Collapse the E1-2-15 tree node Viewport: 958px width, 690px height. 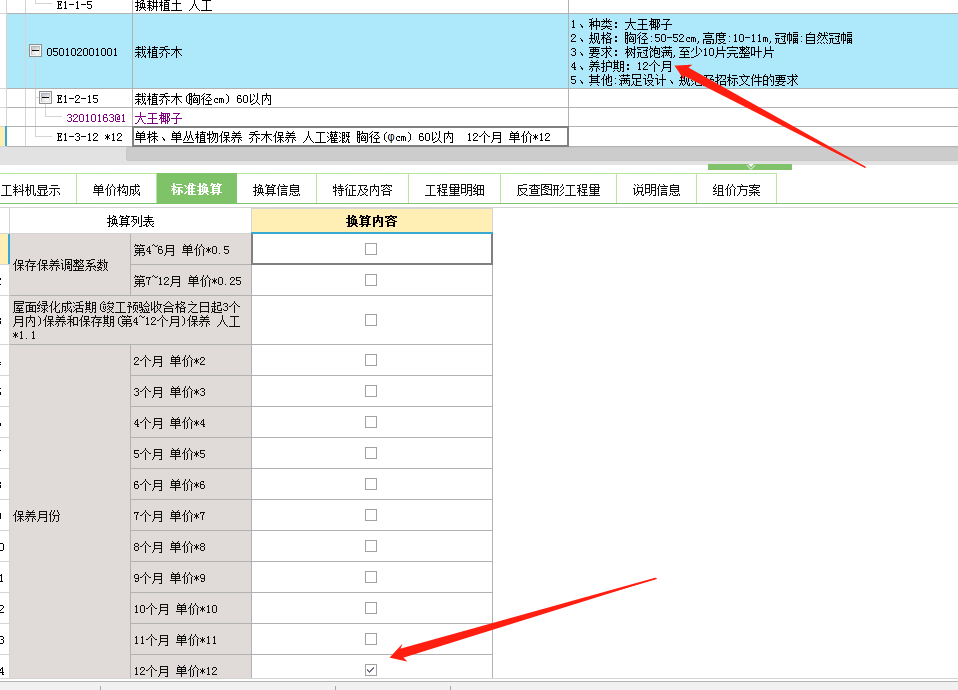pyautogui.click(x=45, y=98)
